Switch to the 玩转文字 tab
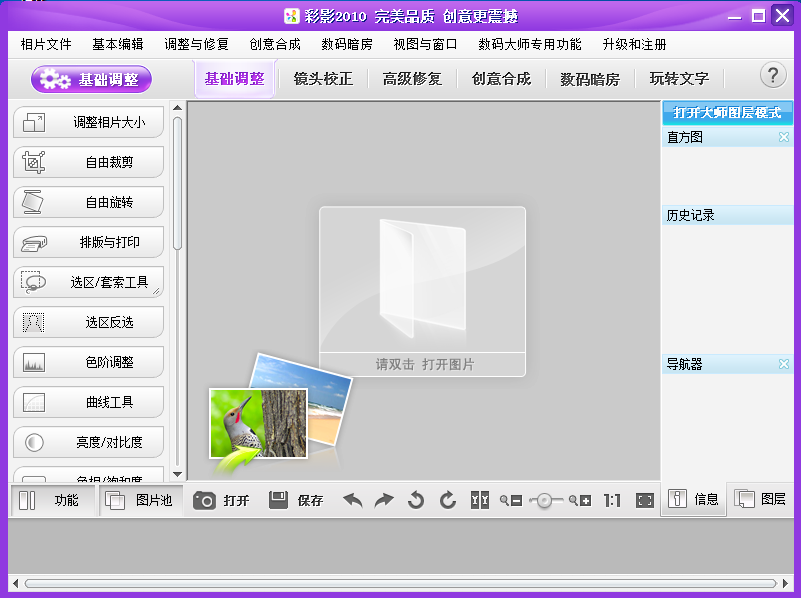The width and height of the screenshot is (801, 598). tap(679, 79)
